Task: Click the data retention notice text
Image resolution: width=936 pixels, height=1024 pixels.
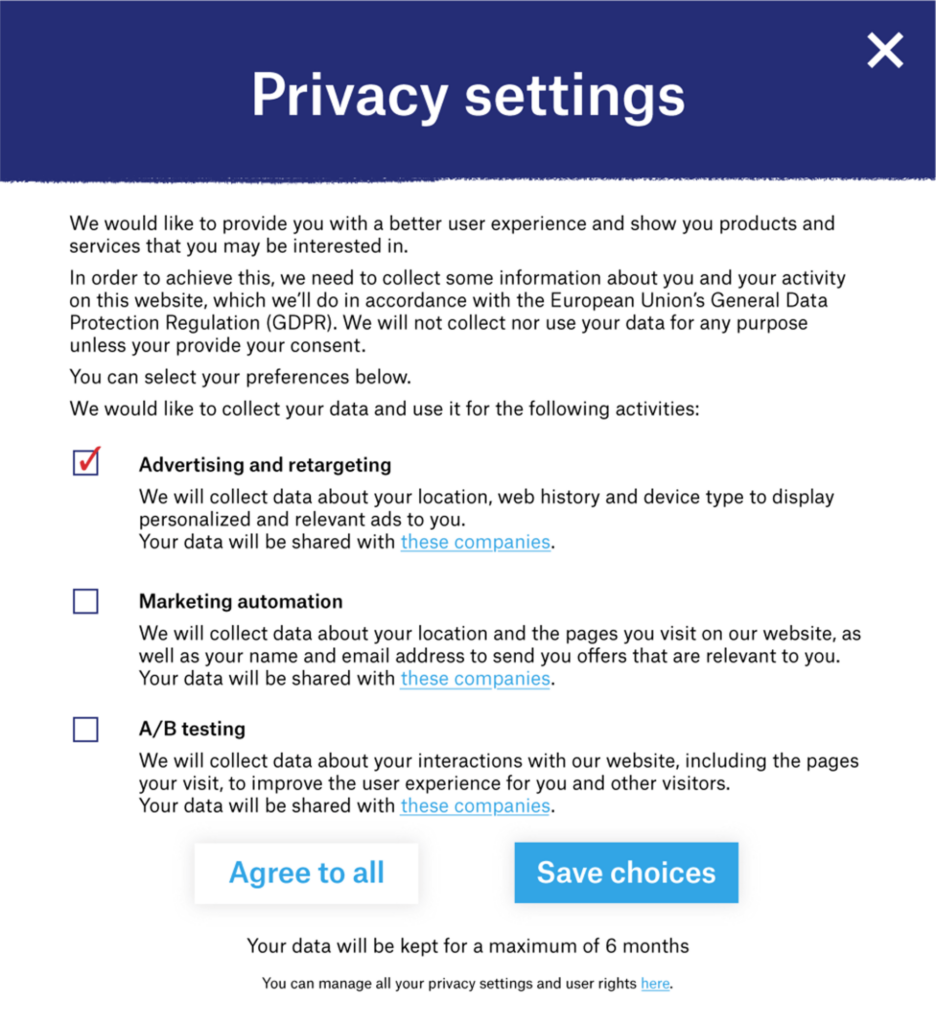Action: pyautogui.click(x=467, y=945)
